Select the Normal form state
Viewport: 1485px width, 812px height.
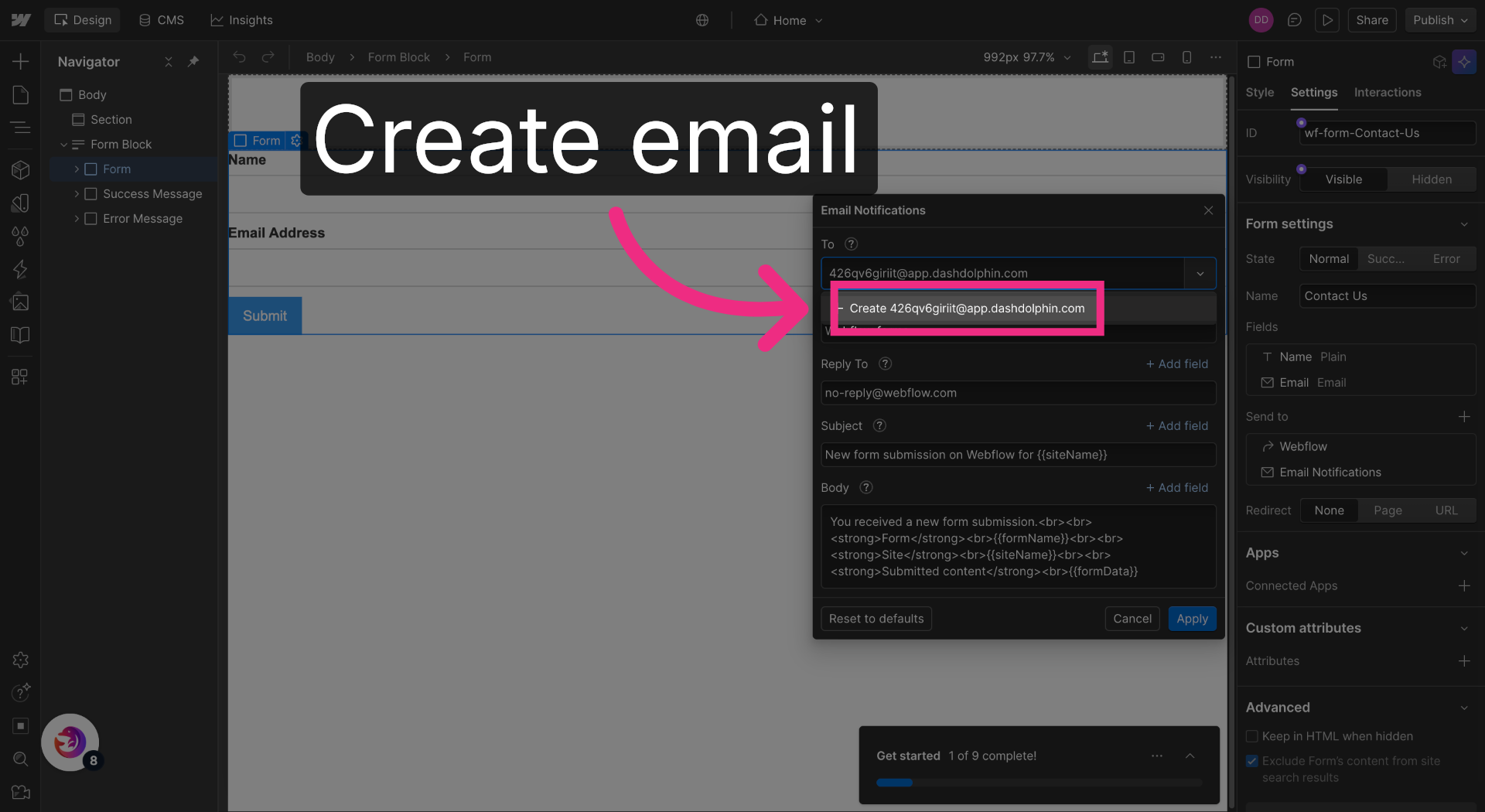[1329, 259]
